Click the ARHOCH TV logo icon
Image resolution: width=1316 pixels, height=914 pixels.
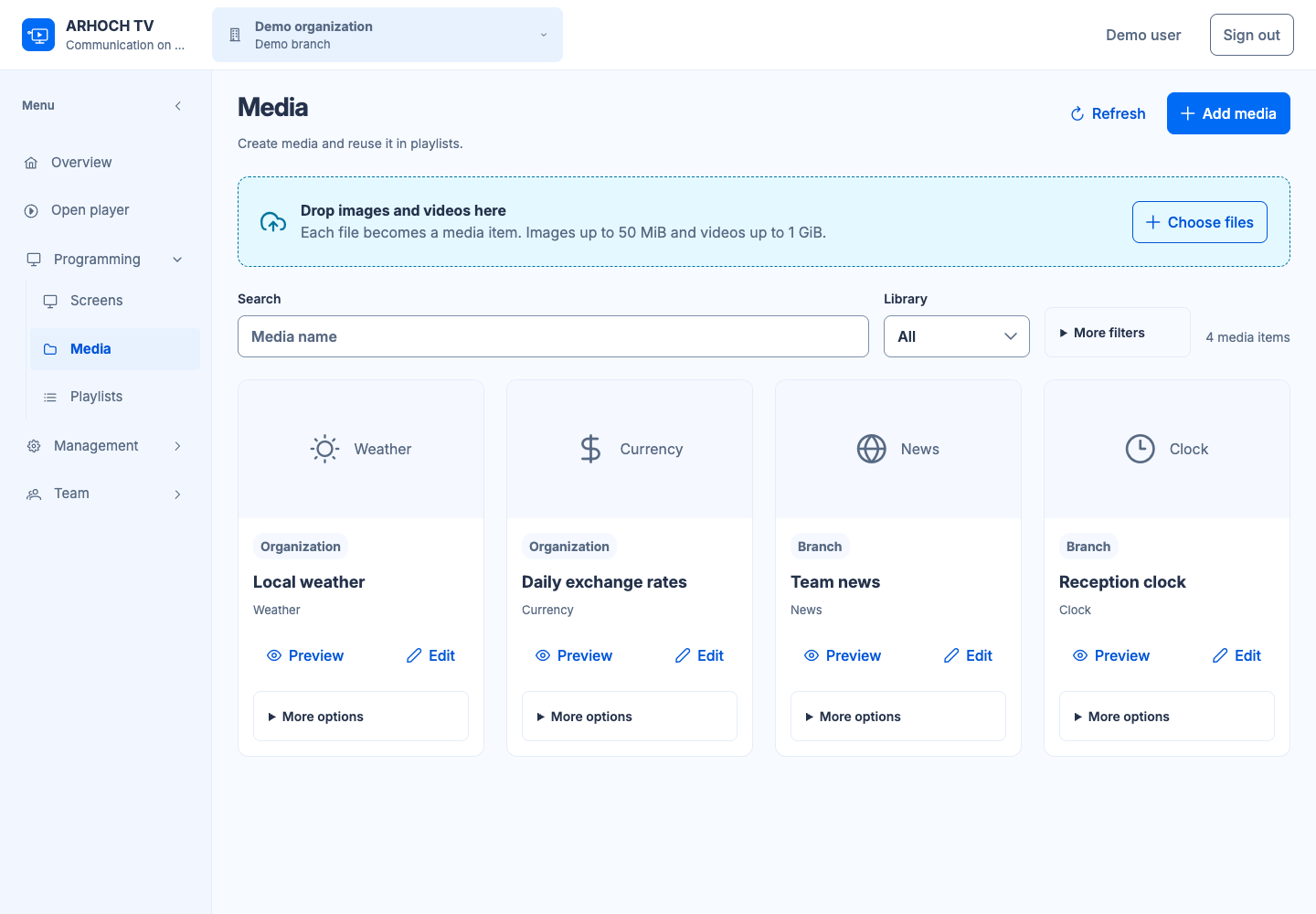pyautogui.click(x=38, y=35)
